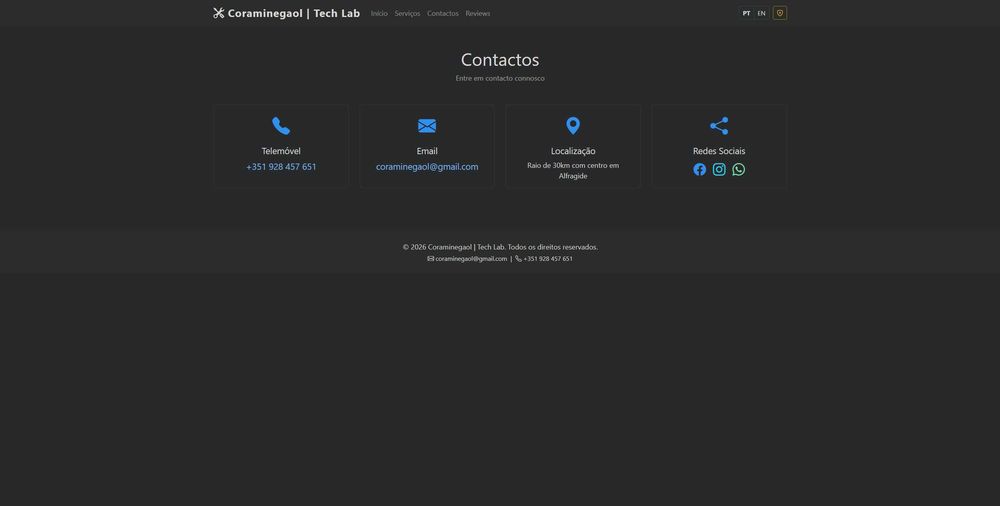Click the Contactos page heading

[x=500, y=60]
